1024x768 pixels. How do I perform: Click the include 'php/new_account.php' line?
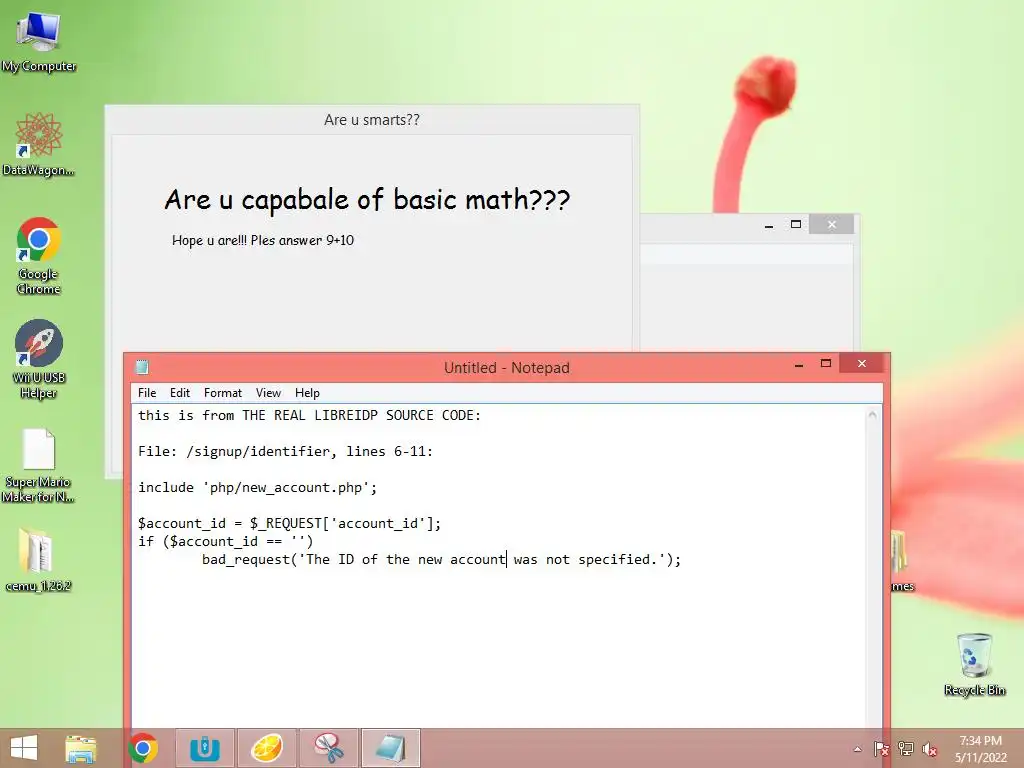click(257, 487)
